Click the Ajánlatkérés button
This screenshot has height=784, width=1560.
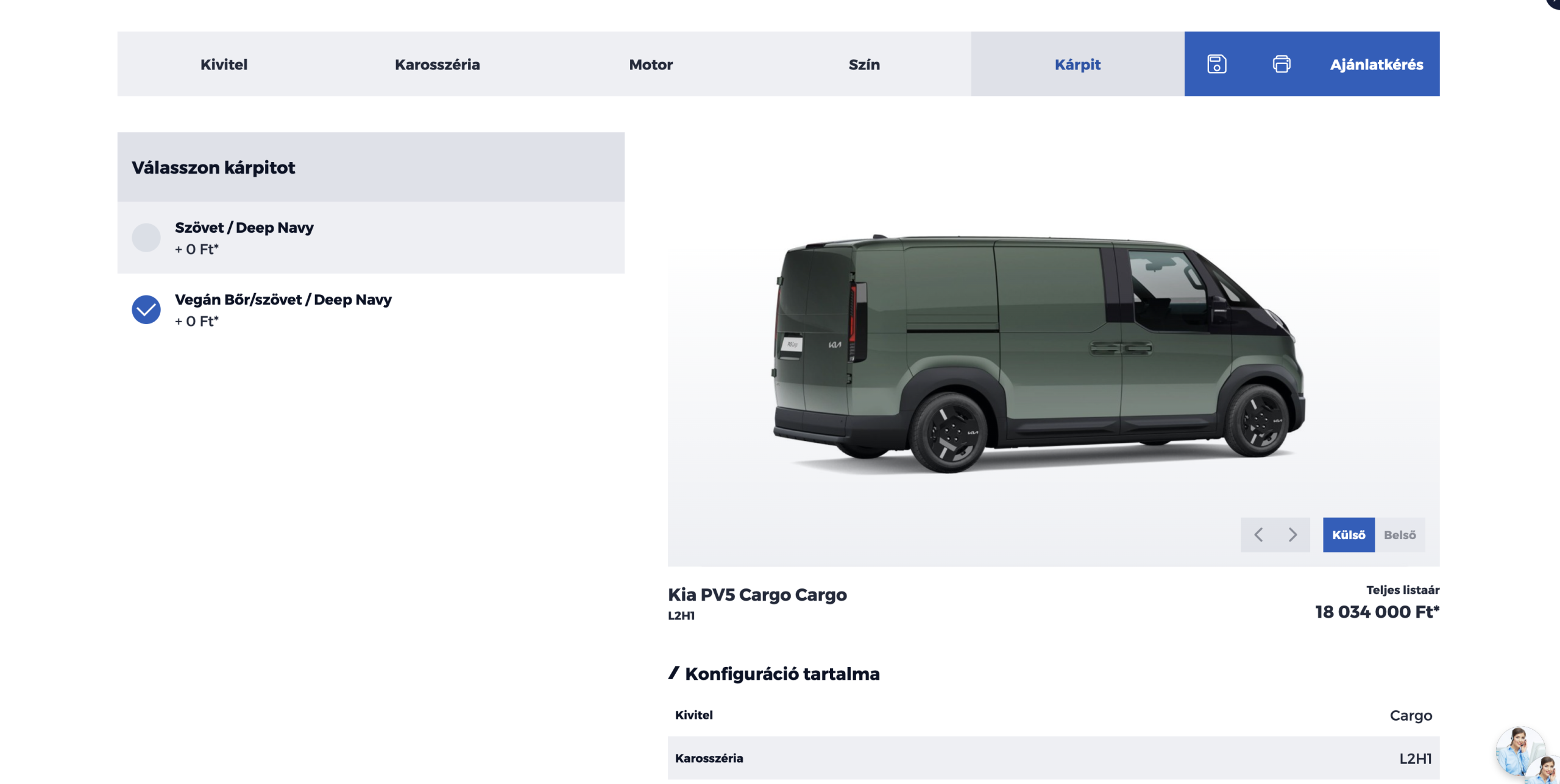tap(1376, 64)
